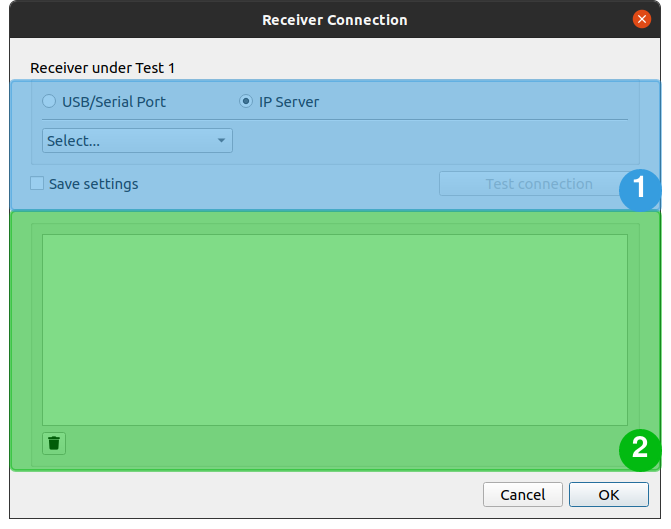Click the Receiver Connection title bar
The height and width of the screenshot is (529, 671).
[x=334, y=19]
